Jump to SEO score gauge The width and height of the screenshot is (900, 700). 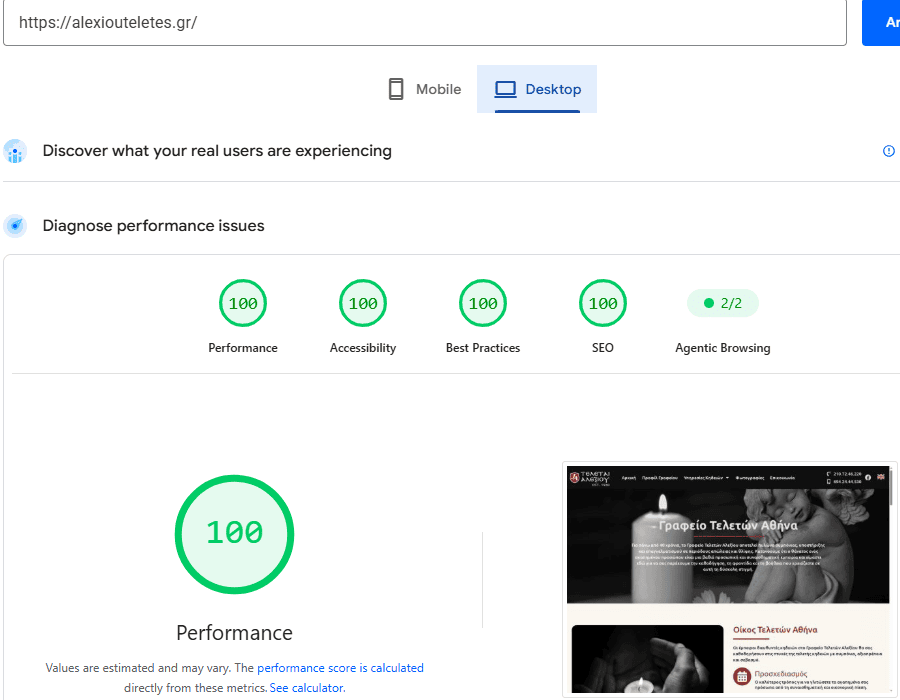click(603, 303)
